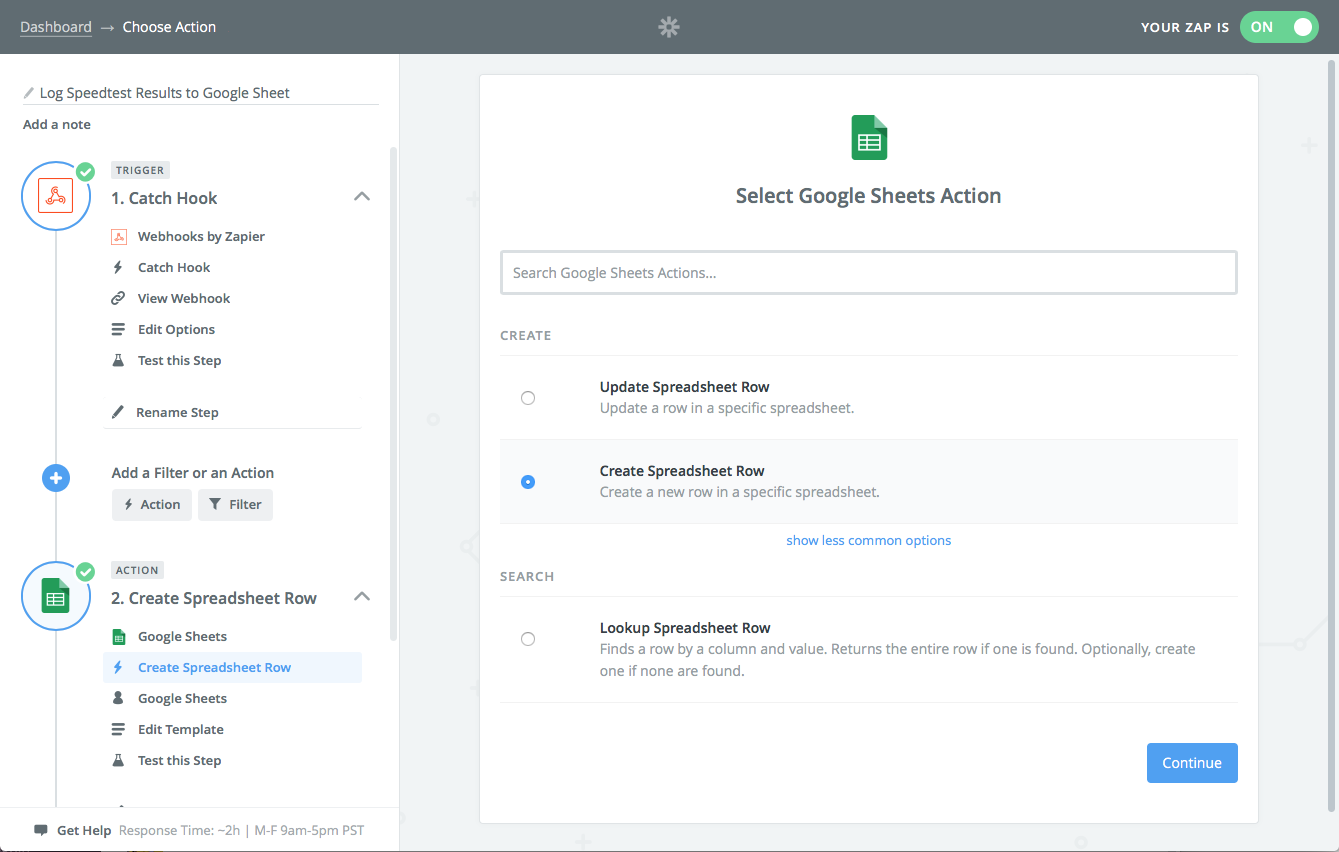Click Test this Step under Catch Hook
This screenshot has height=852, width=1339.
pos(180,361)
